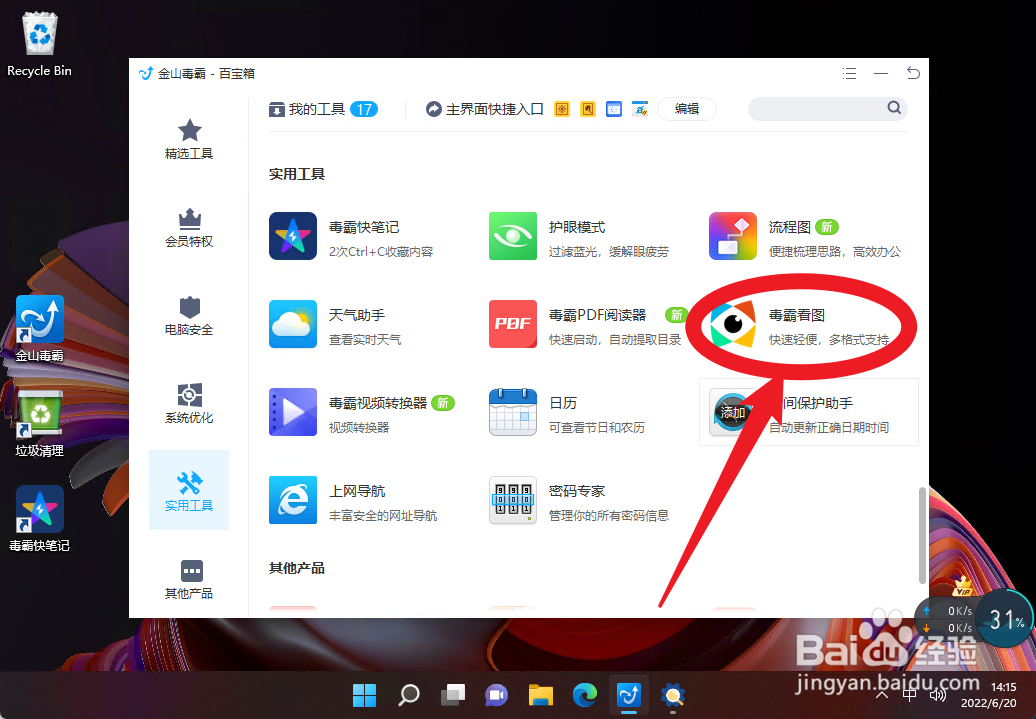Click the search magnifier icon
The width and height of the screenshot is (1036, 719).
click(894, 108)
